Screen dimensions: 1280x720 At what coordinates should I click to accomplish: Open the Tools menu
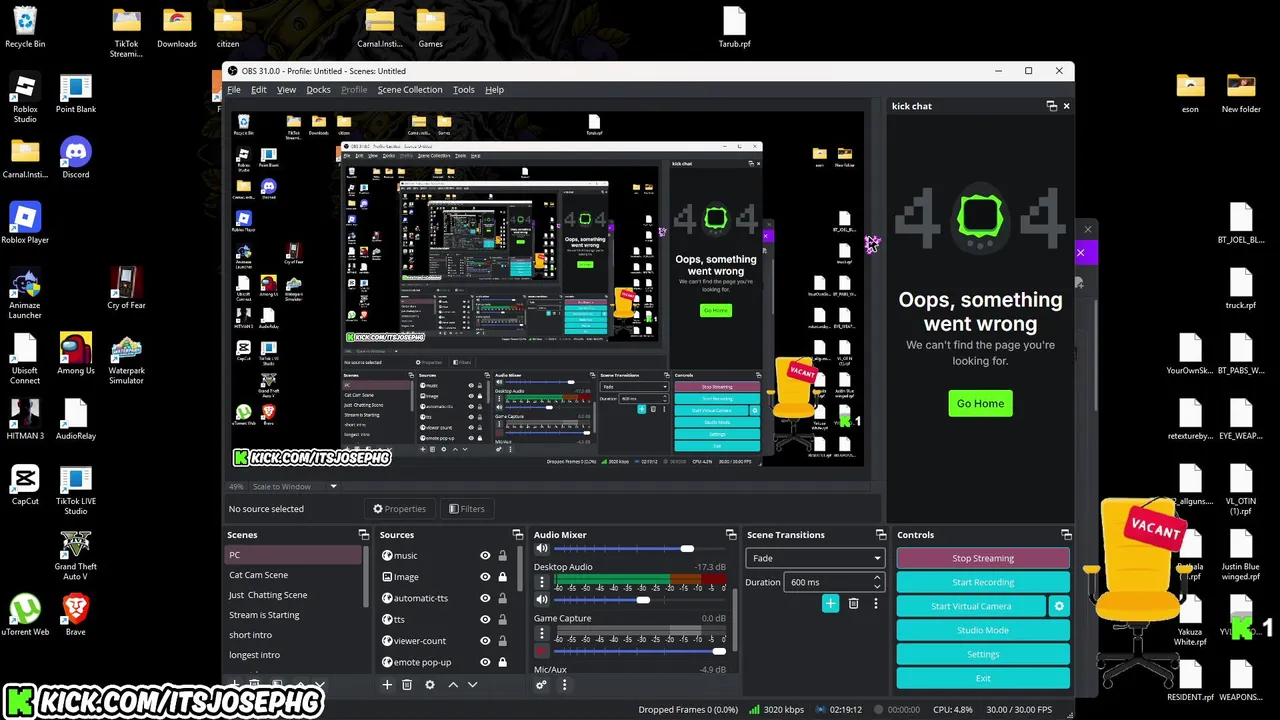[464, 90]
